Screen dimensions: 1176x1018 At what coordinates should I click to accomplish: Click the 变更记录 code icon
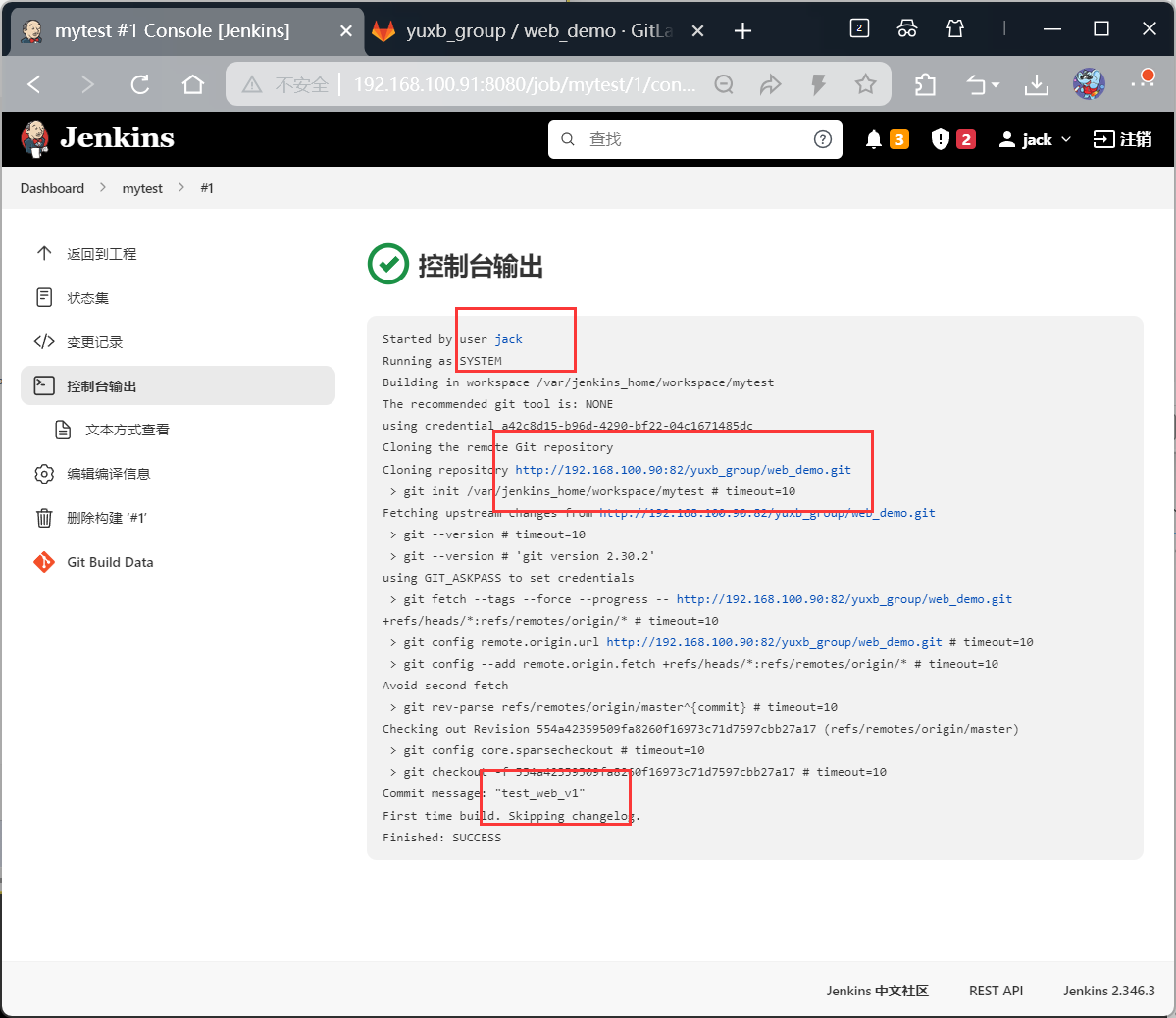[44, 341]
